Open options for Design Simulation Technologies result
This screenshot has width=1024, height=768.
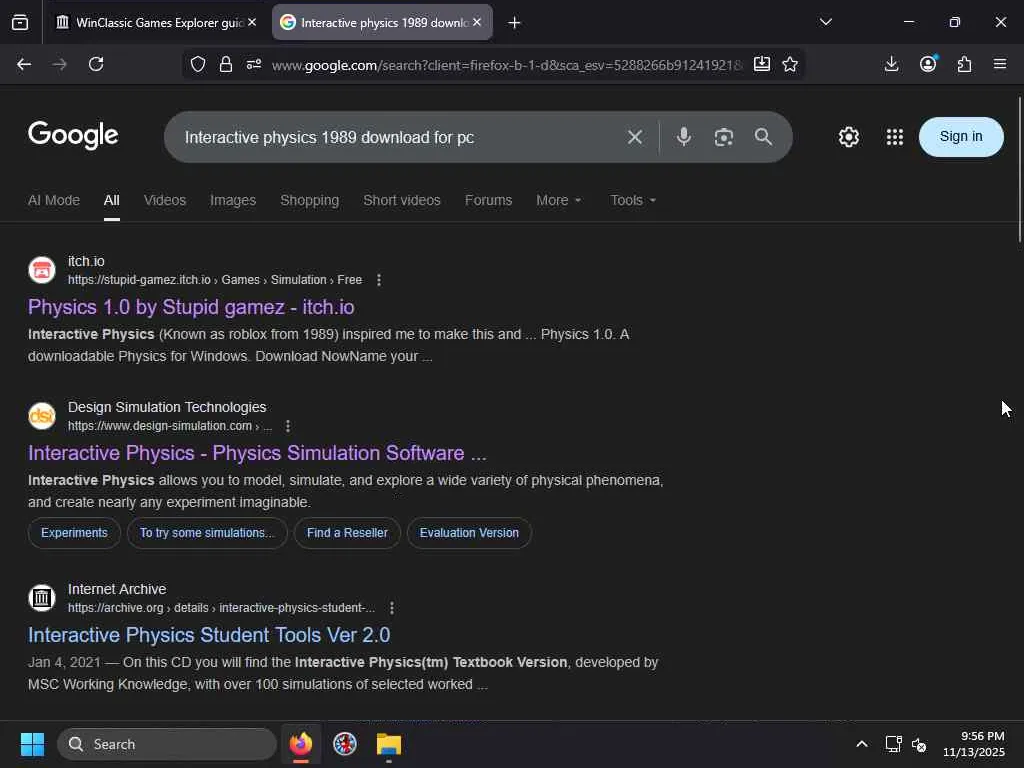288,426
